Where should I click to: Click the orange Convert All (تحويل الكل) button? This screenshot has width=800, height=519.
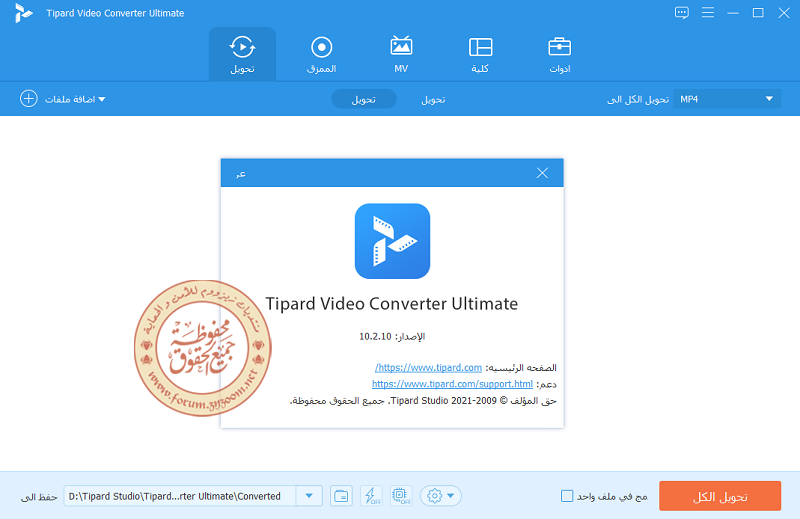[720, 496]
